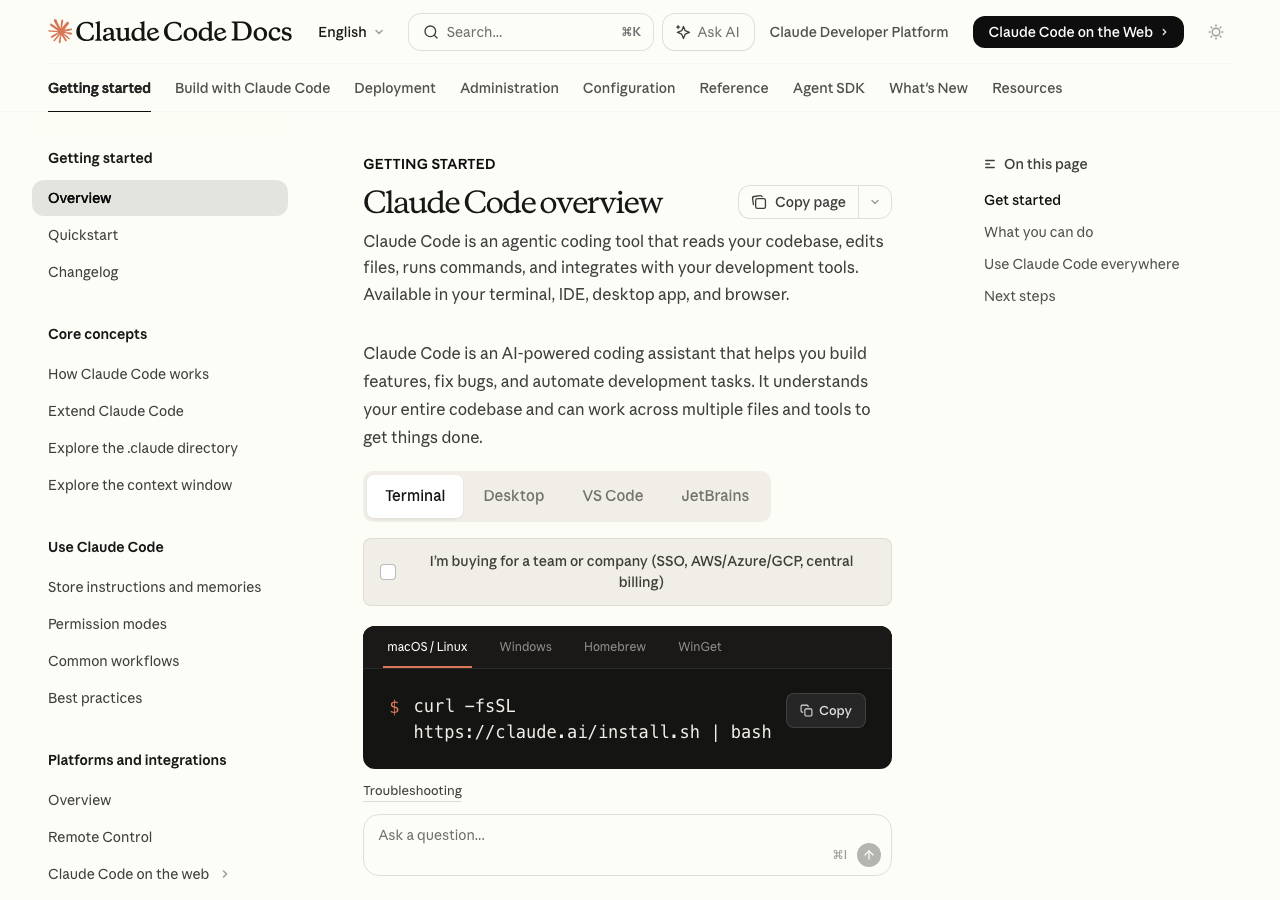
Task: Submit question with the arrow send icon
Action: click(x=869, y=855)
